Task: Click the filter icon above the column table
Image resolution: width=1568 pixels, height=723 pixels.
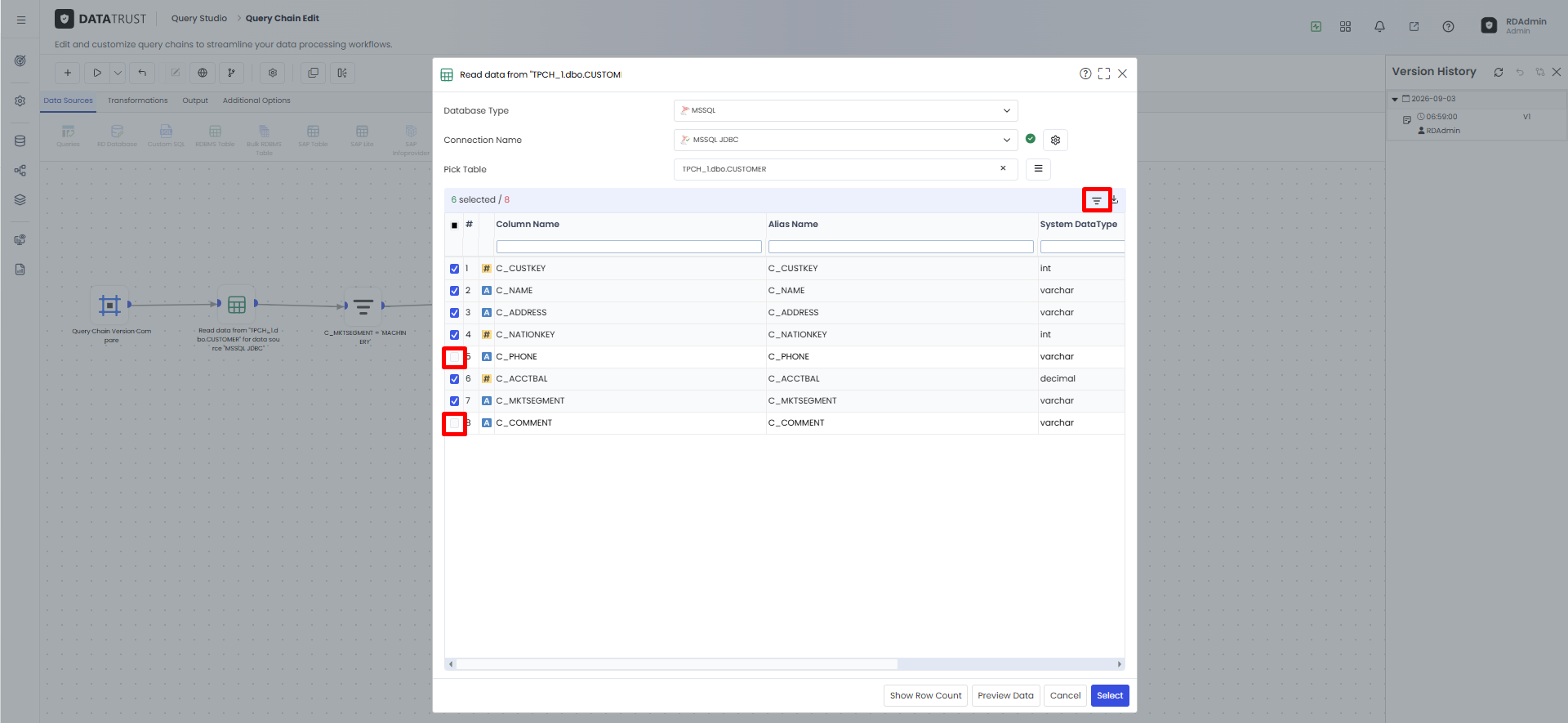Action: 1097,200
